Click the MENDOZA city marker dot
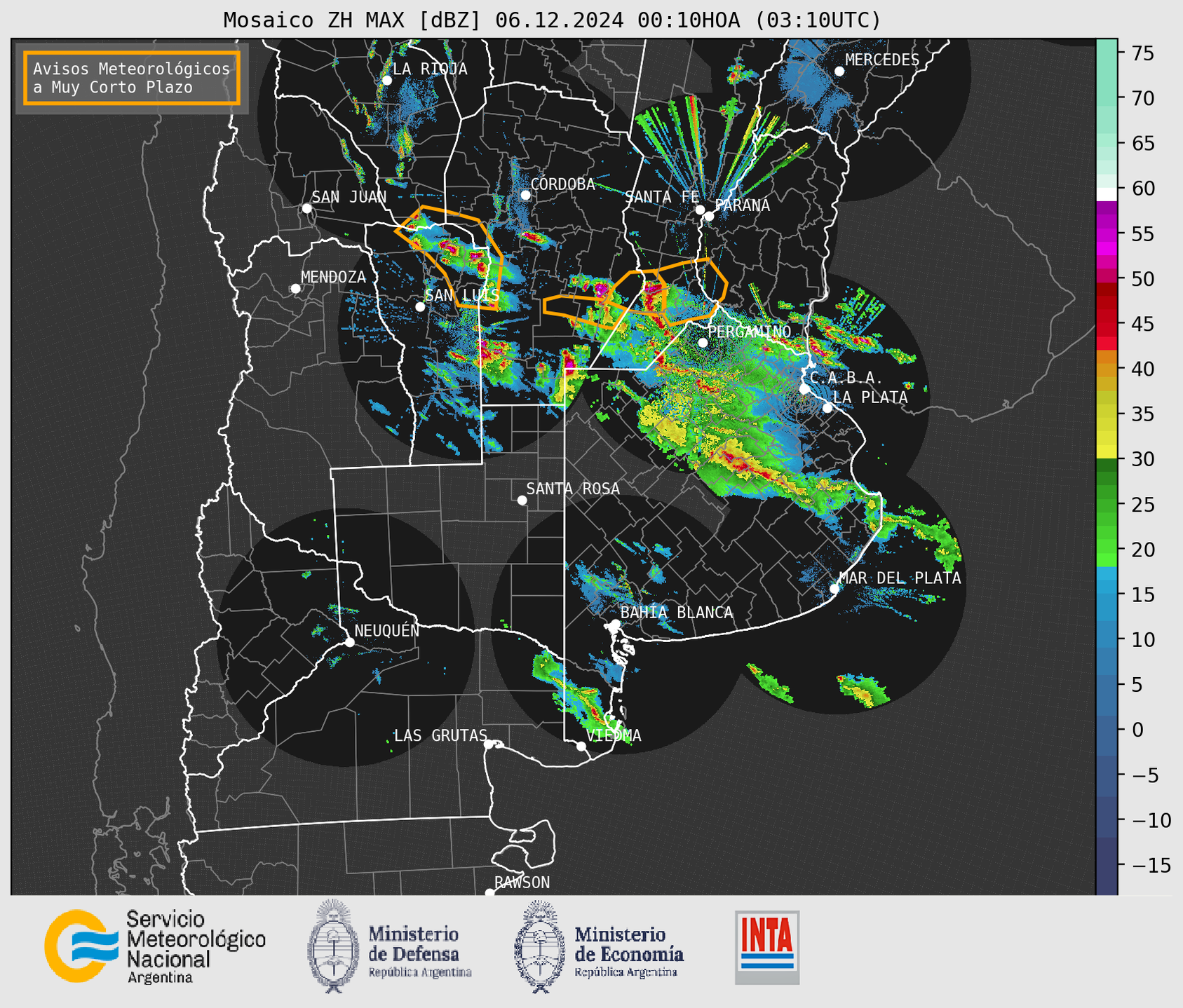The image size is (1183, 1008). point(295,289)
